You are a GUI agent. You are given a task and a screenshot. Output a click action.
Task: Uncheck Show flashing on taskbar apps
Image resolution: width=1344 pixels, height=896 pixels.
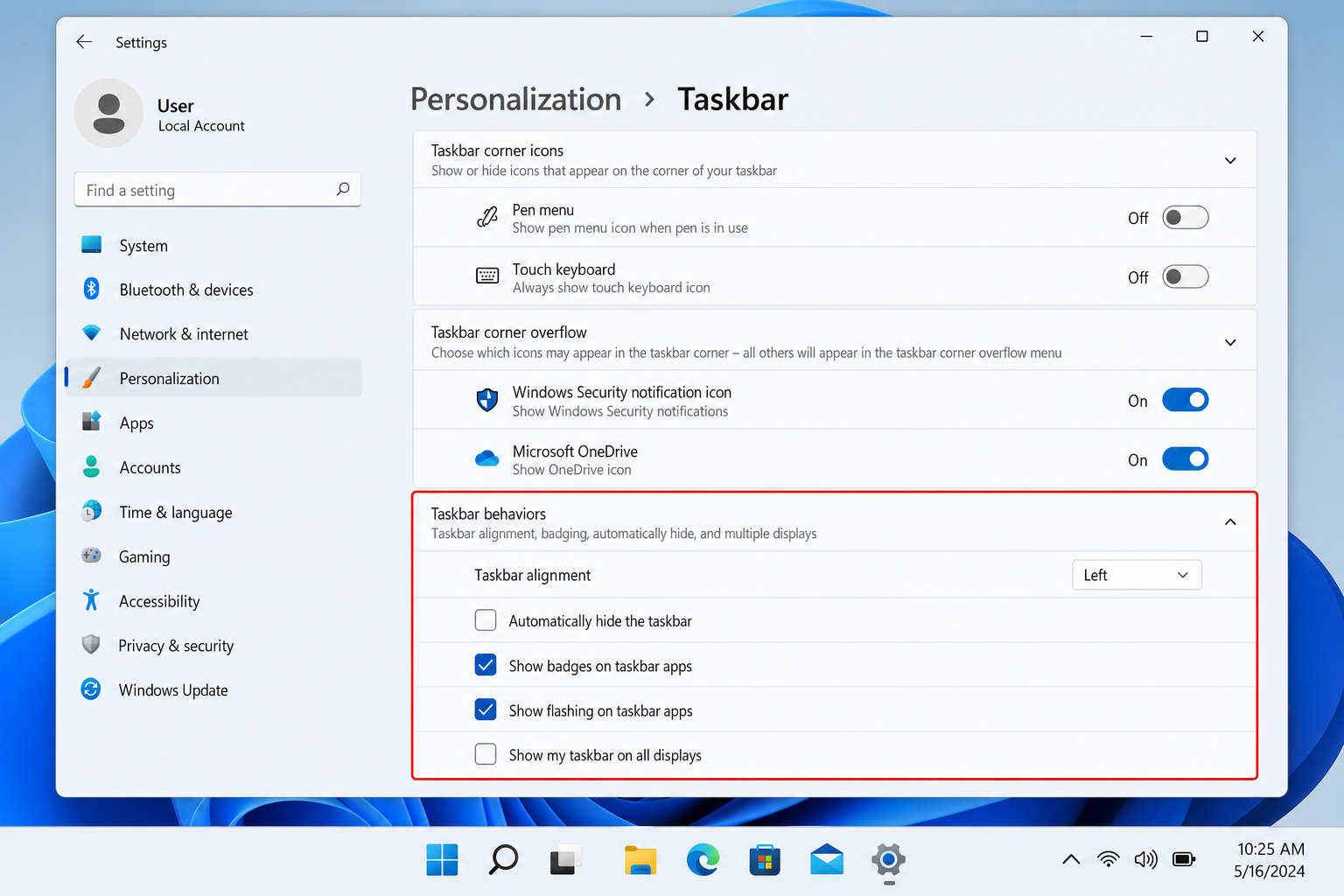click(x=486, y=710)
